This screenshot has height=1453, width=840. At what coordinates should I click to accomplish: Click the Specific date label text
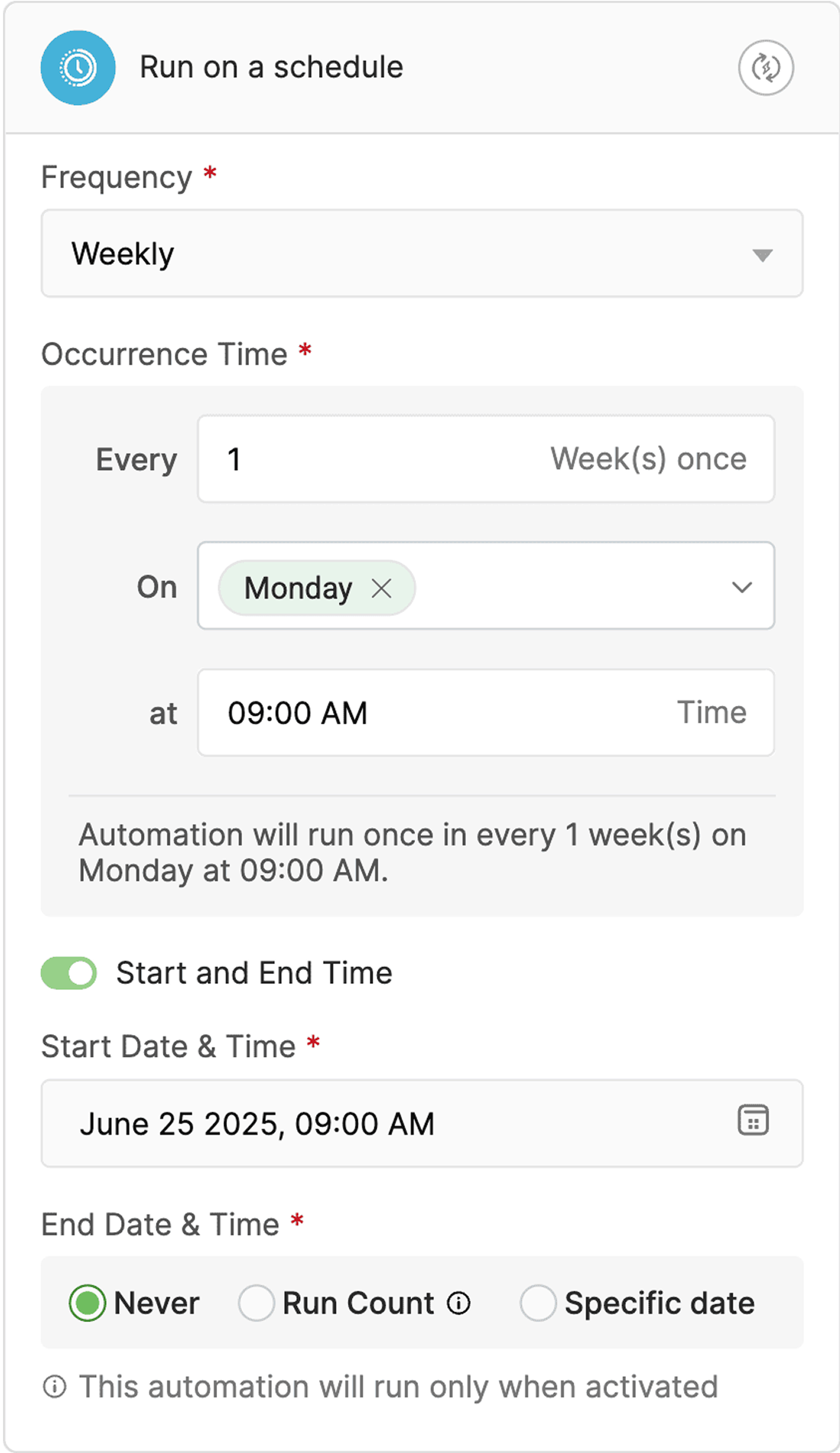pyautogui.click(x=660, y=1303)
